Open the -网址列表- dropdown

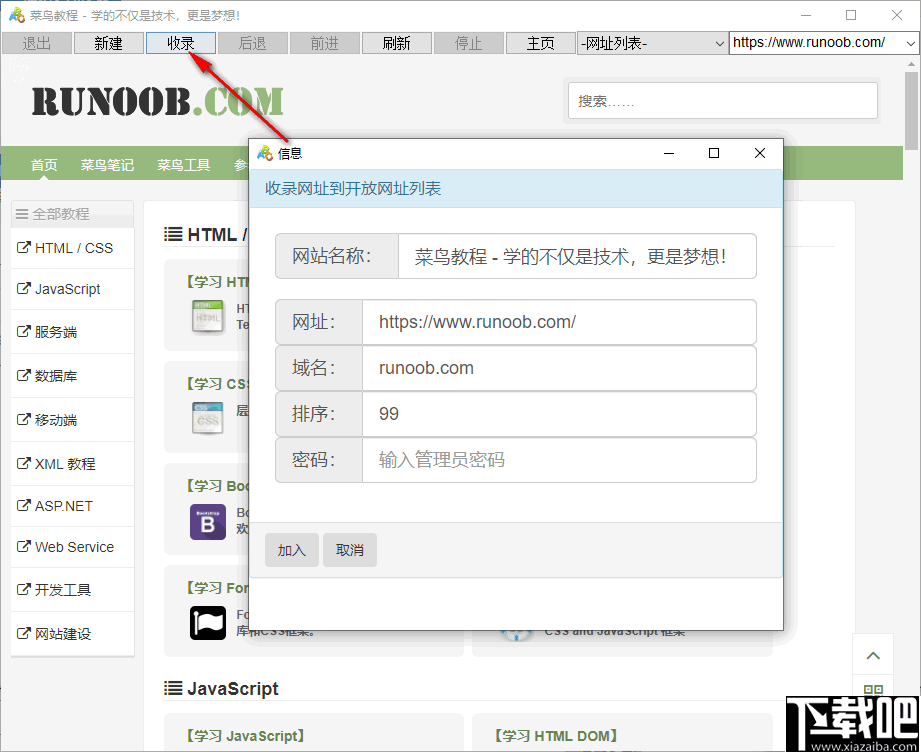click(652, 43)
